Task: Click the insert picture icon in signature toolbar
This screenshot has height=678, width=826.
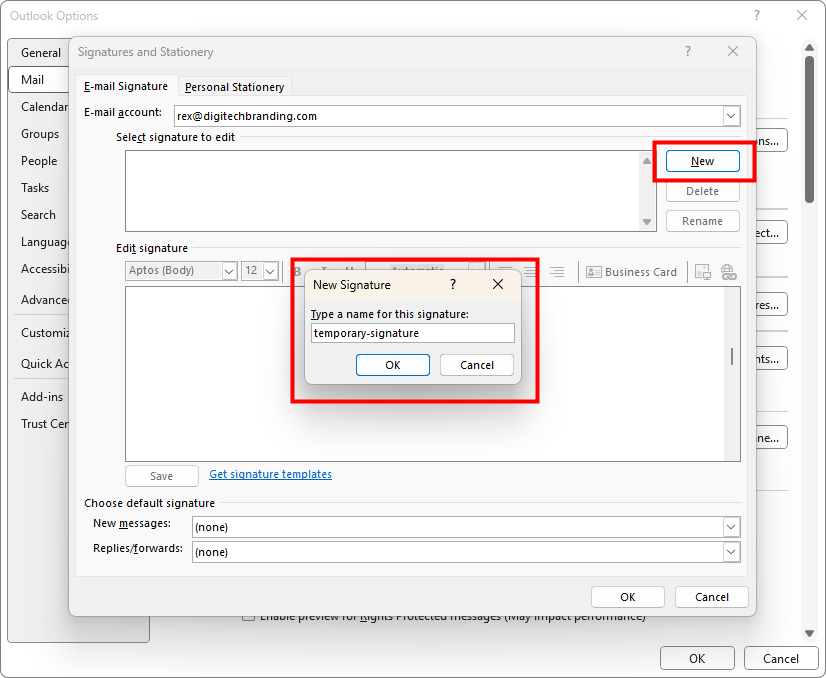Action: pyautogui.click(x=703, y=272)
